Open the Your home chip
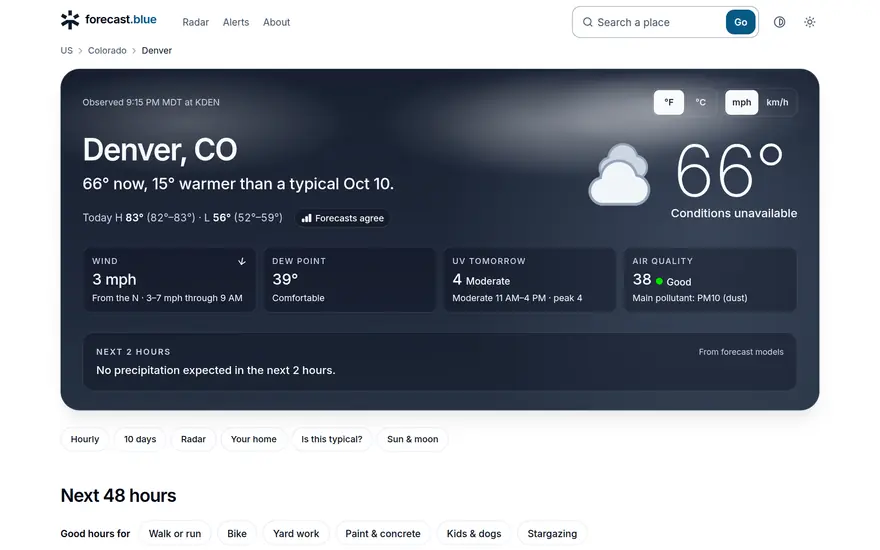Viewport: 880px width, 550px height. (254, 439)
